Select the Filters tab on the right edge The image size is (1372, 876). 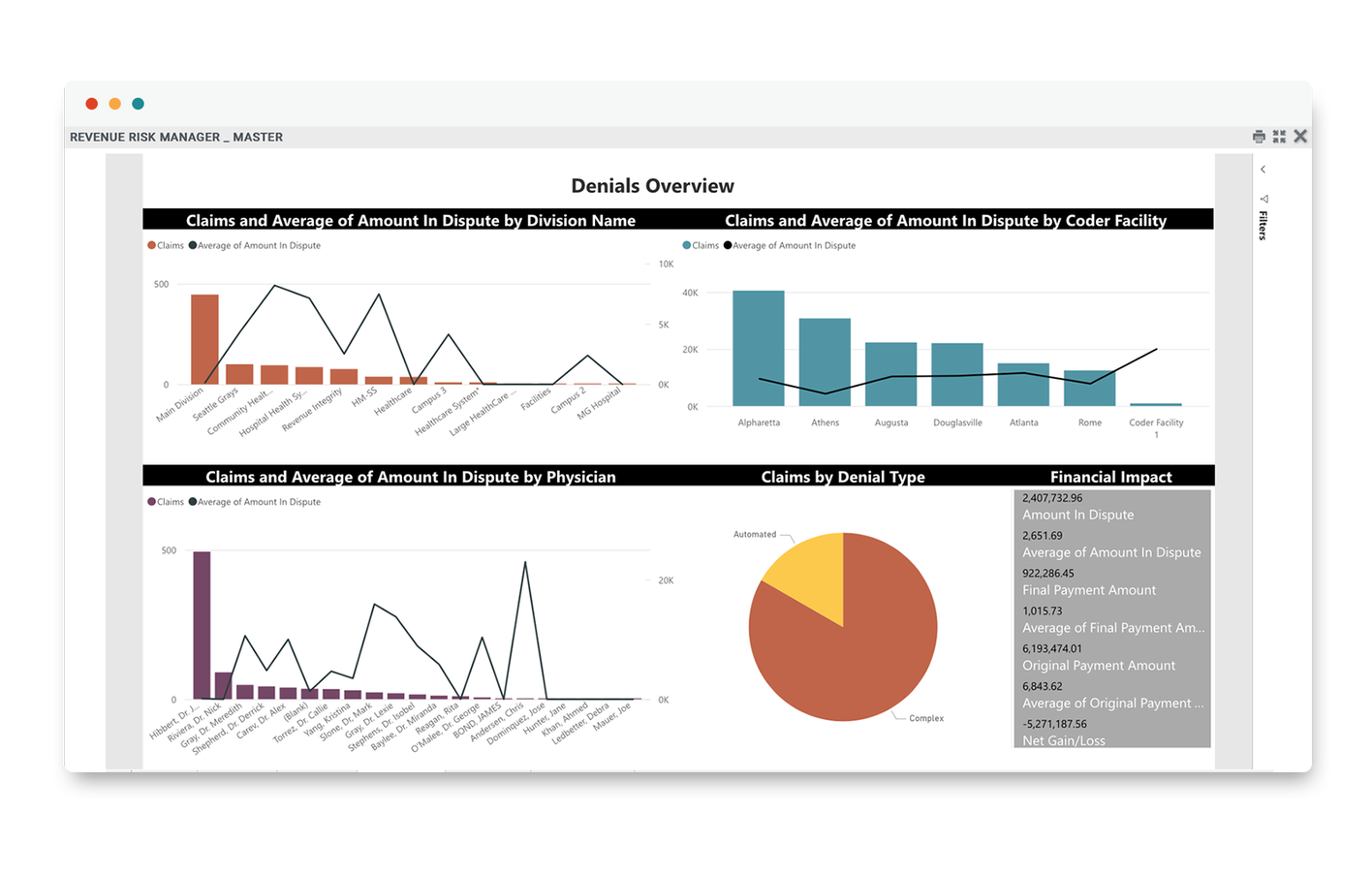1263,225
